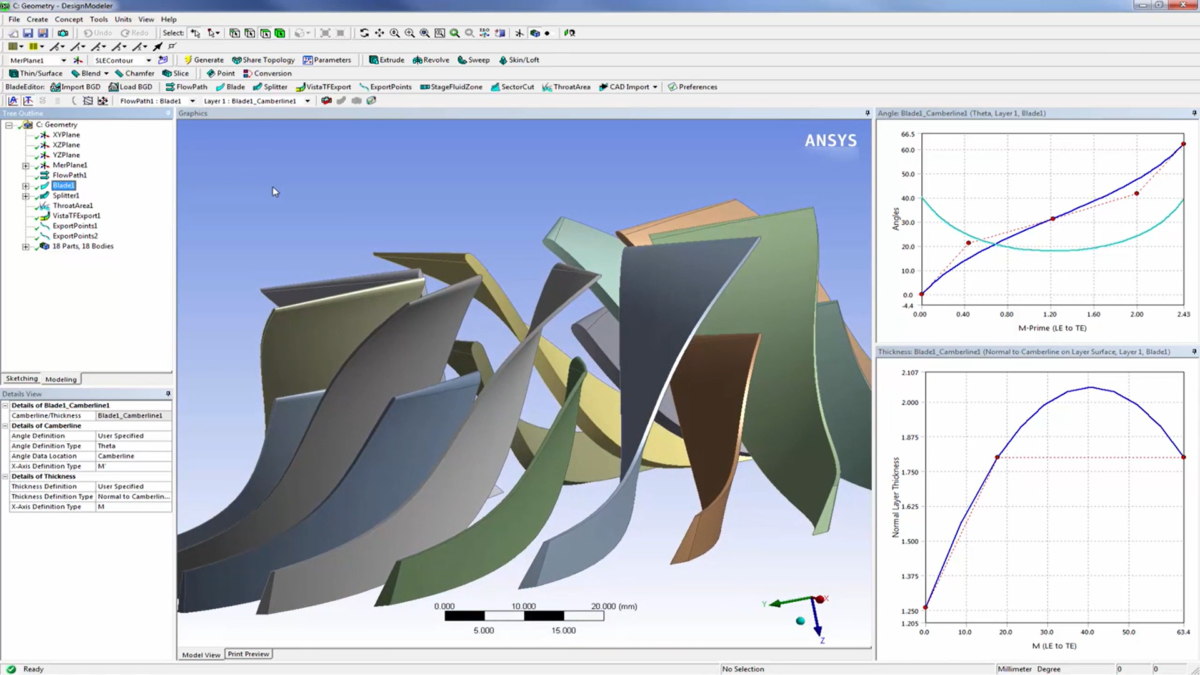Click the Pan view icon
This screenshot has width=1200, height=675.
click(379, 33)
